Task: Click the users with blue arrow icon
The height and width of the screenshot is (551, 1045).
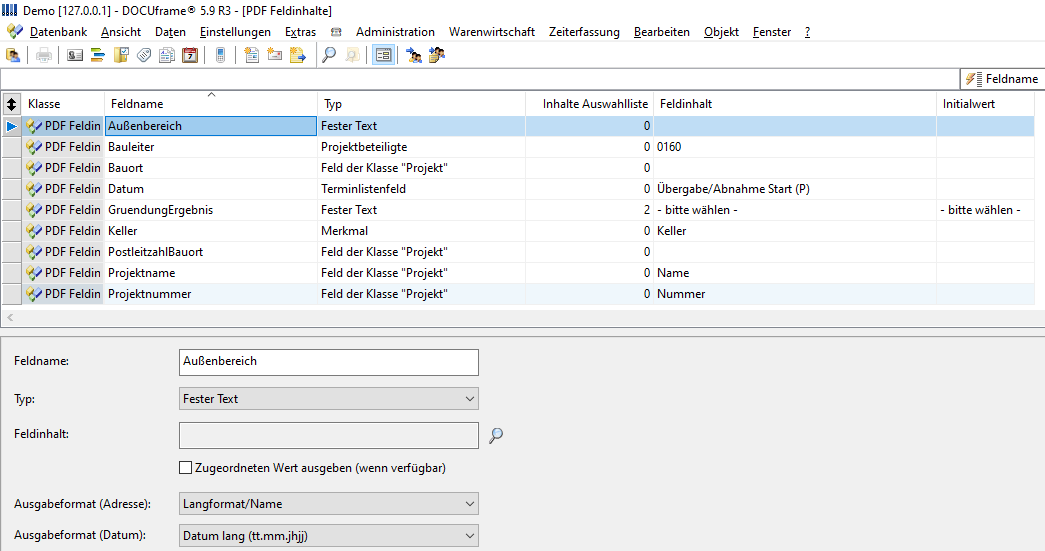Action: (x=414, y=55)
